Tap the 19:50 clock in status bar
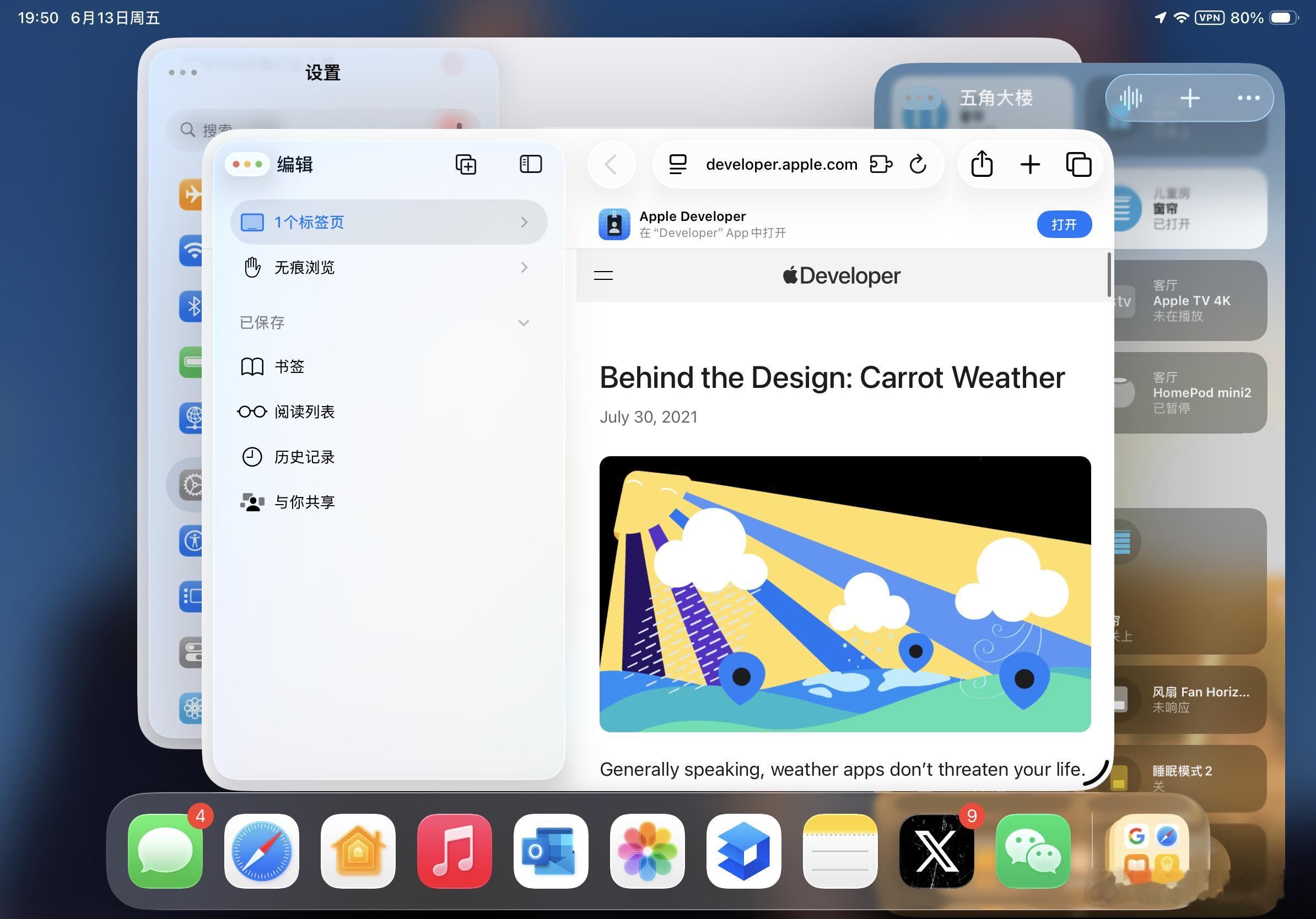This screenshot has width=1316, height=919. [x=38, y=18]
